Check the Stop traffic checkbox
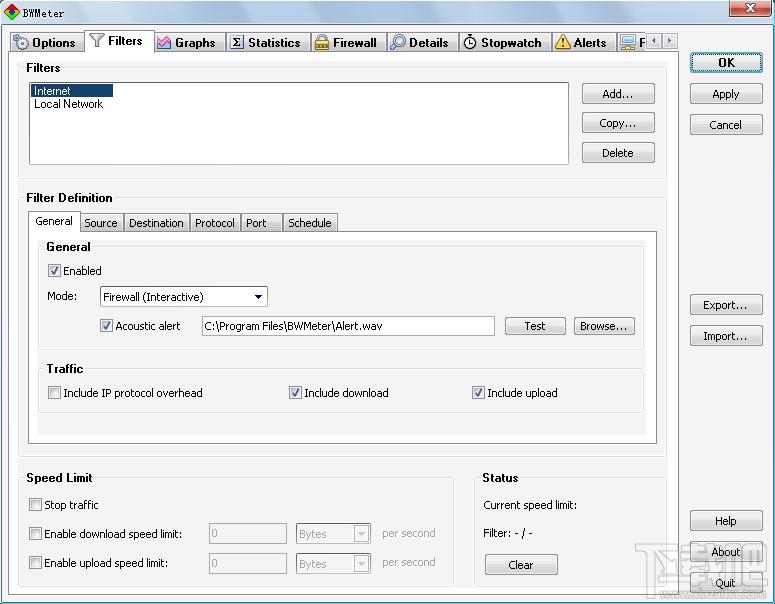The height and width of the screenshot is (604, 775). pyautogui.click(x=35, y=505)
